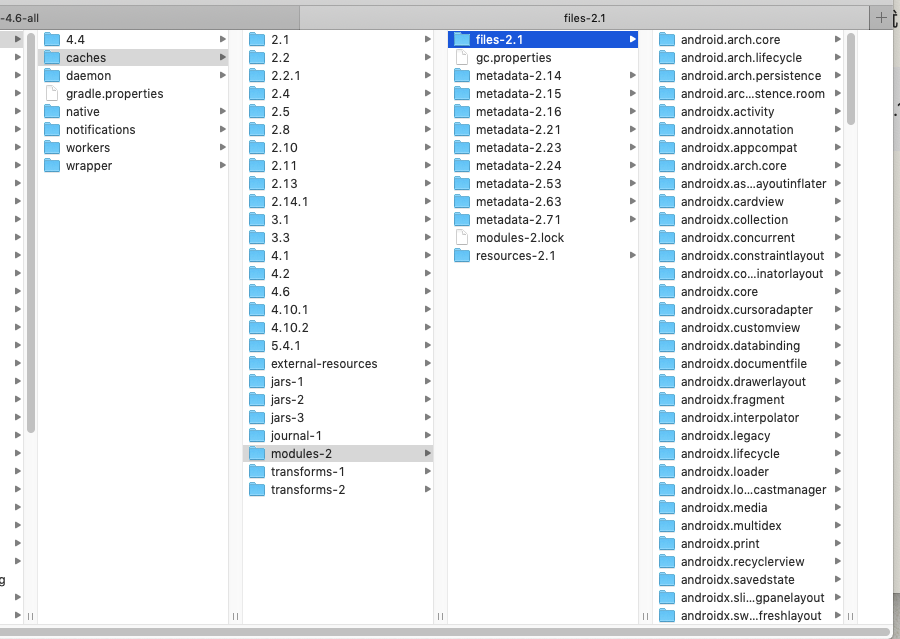Image resolution: width=900 pixels, height=639 pixels.
Task: Select the android.arch.lifecycle folder name
Action: [x=741, y=57]
